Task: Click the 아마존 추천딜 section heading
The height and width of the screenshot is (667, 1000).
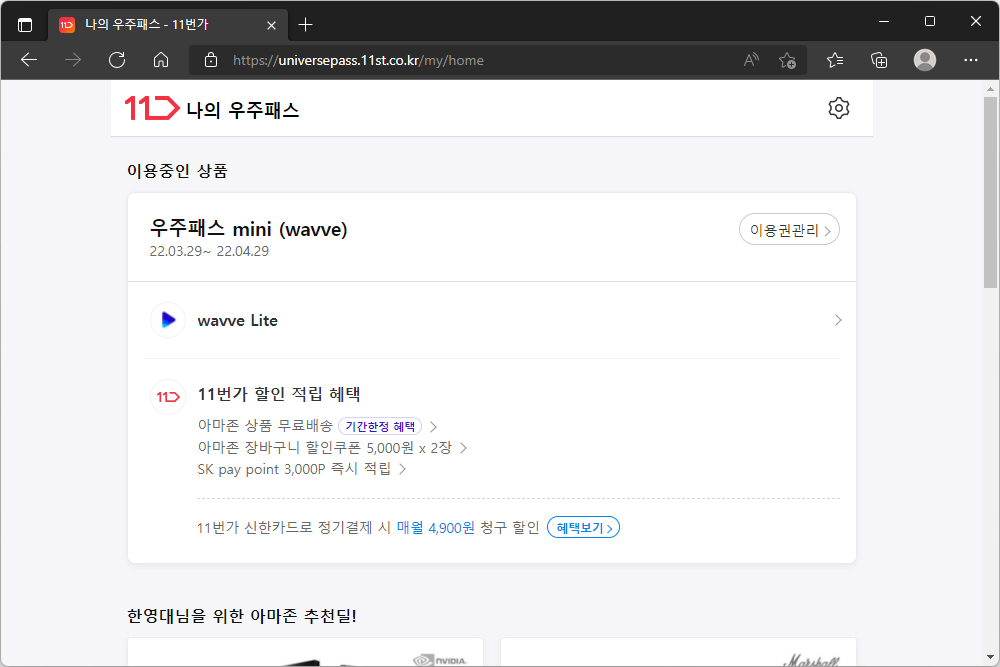Action: tap(241, 616)
